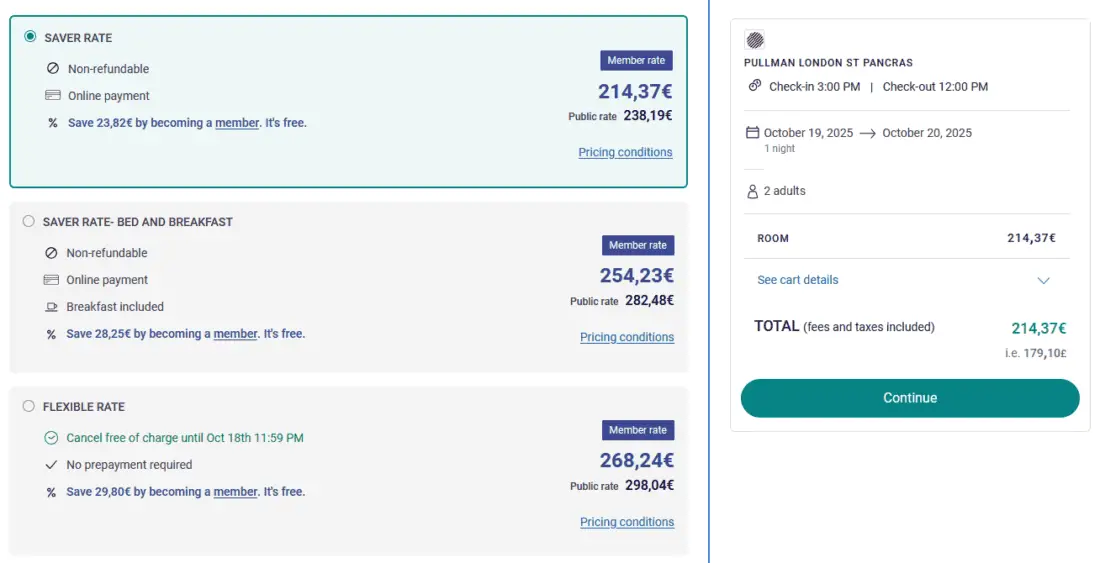Click the check-in key icon
The width and height of the screenshot is (1100, 563).
point(755,86)
